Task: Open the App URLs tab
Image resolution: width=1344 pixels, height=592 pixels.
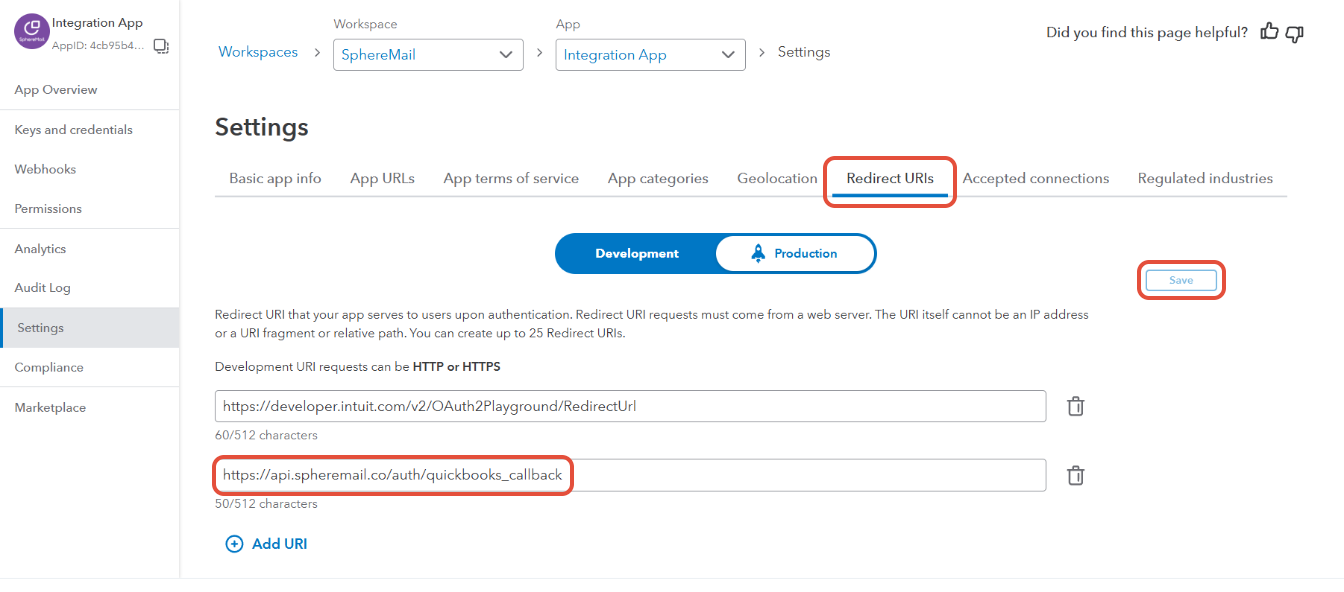Action: point(382,178)
